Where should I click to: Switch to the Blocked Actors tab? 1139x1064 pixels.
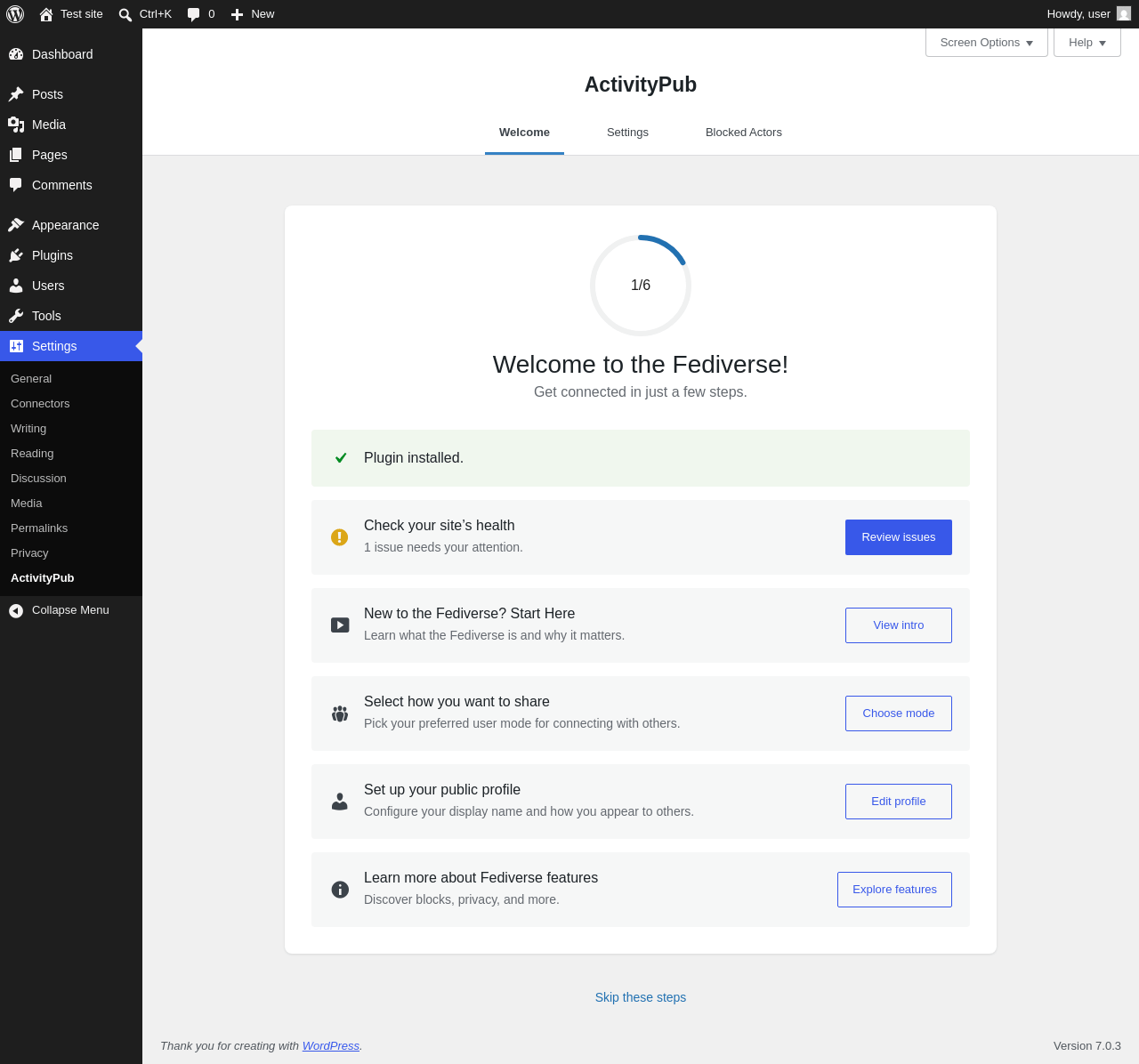744,133
